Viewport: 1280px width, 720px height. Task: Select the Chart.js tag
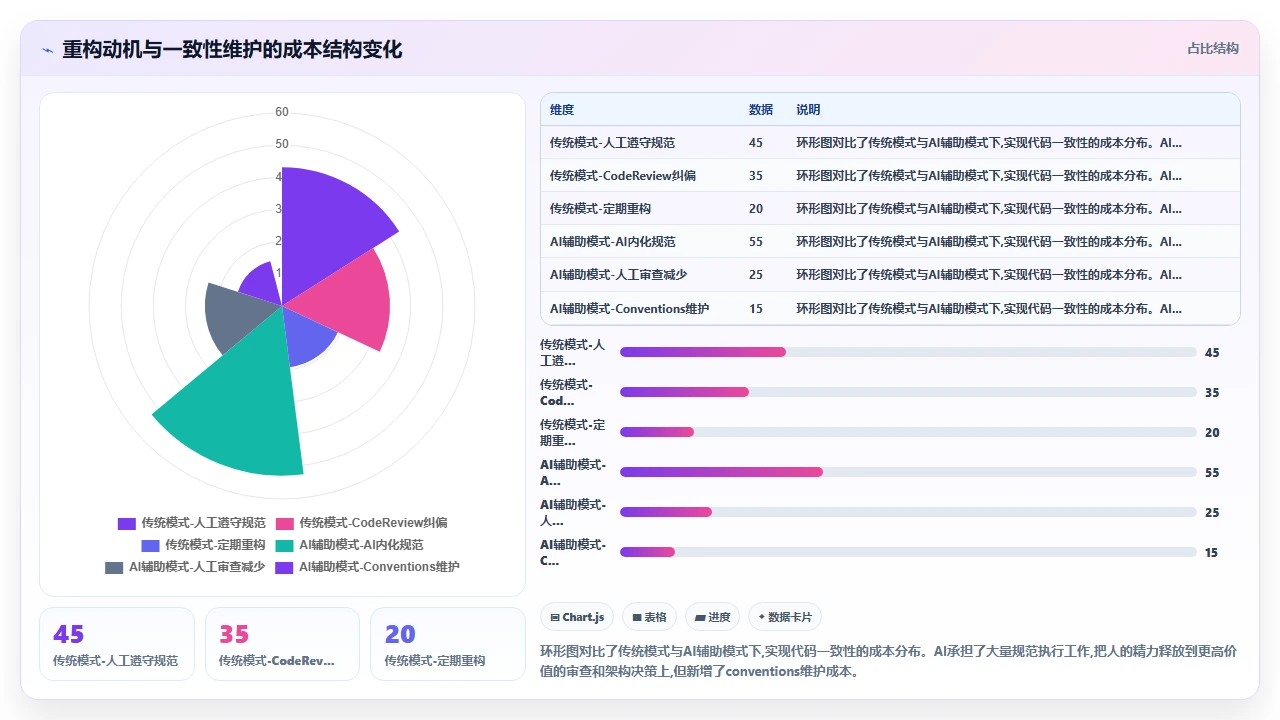click(576, 617)
